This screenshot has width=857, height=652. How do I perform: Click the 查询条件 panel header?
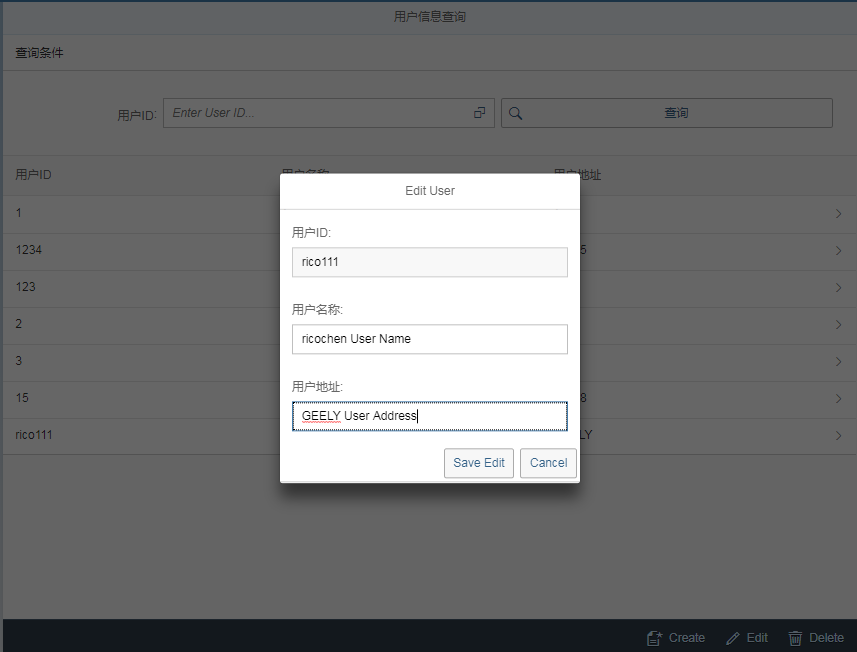[x=39, y=53]
